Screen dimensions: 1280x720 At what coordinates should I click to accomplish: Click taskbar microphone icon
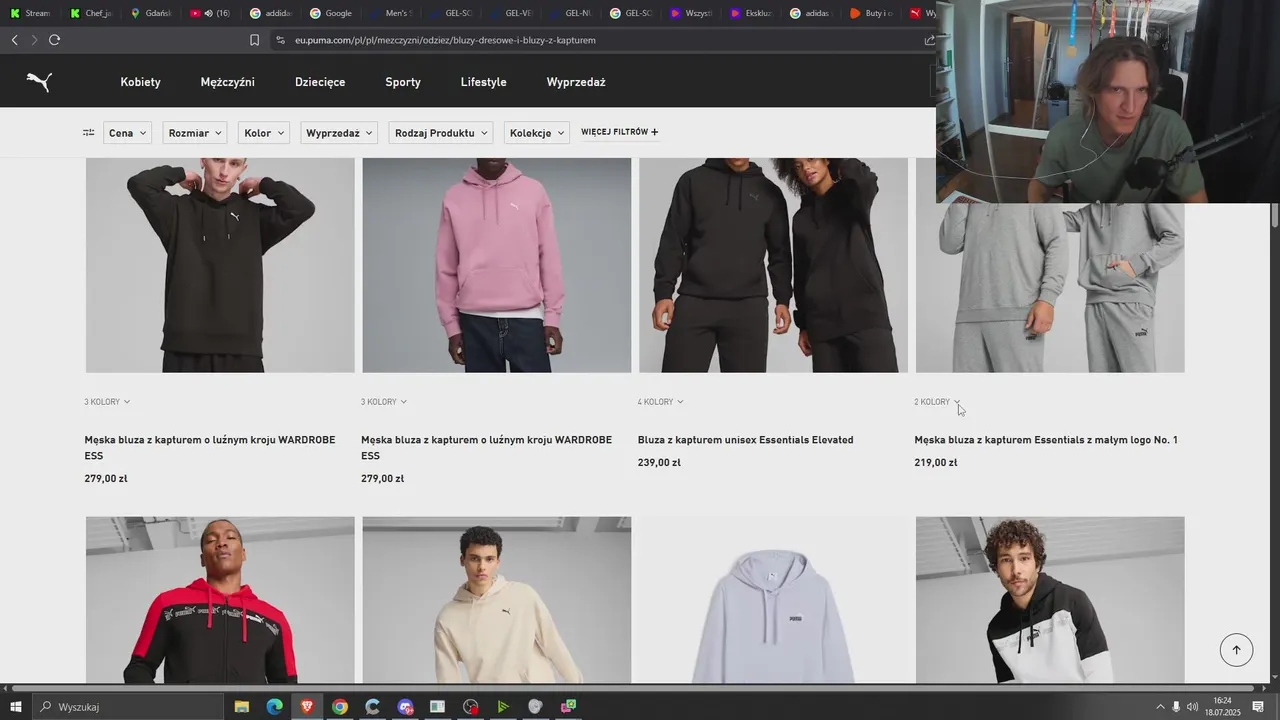pos(1176,707)
